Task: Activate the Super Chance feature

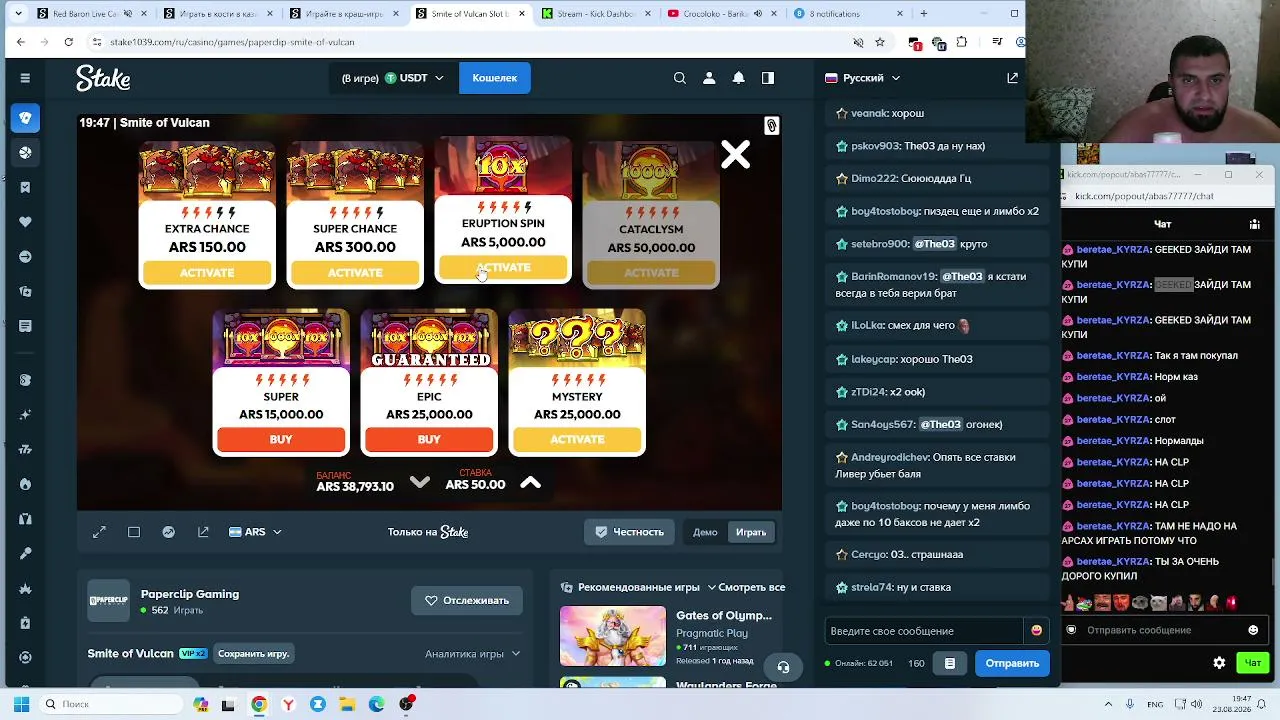Action: coord(355,273)
